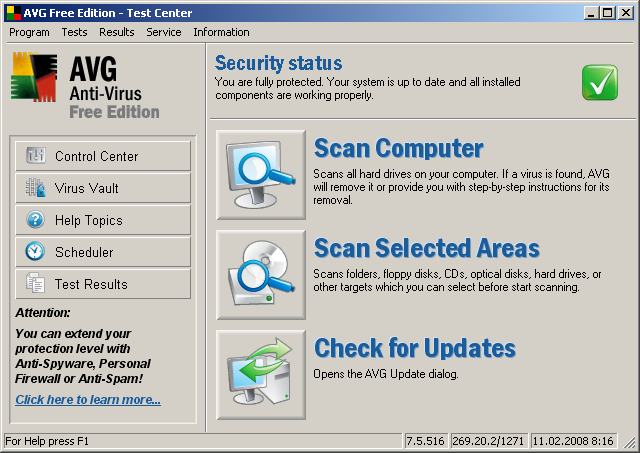Click the Scan Selected Areas heading
The width and height of the screenshot is (640, 453).
coord(427,248)
